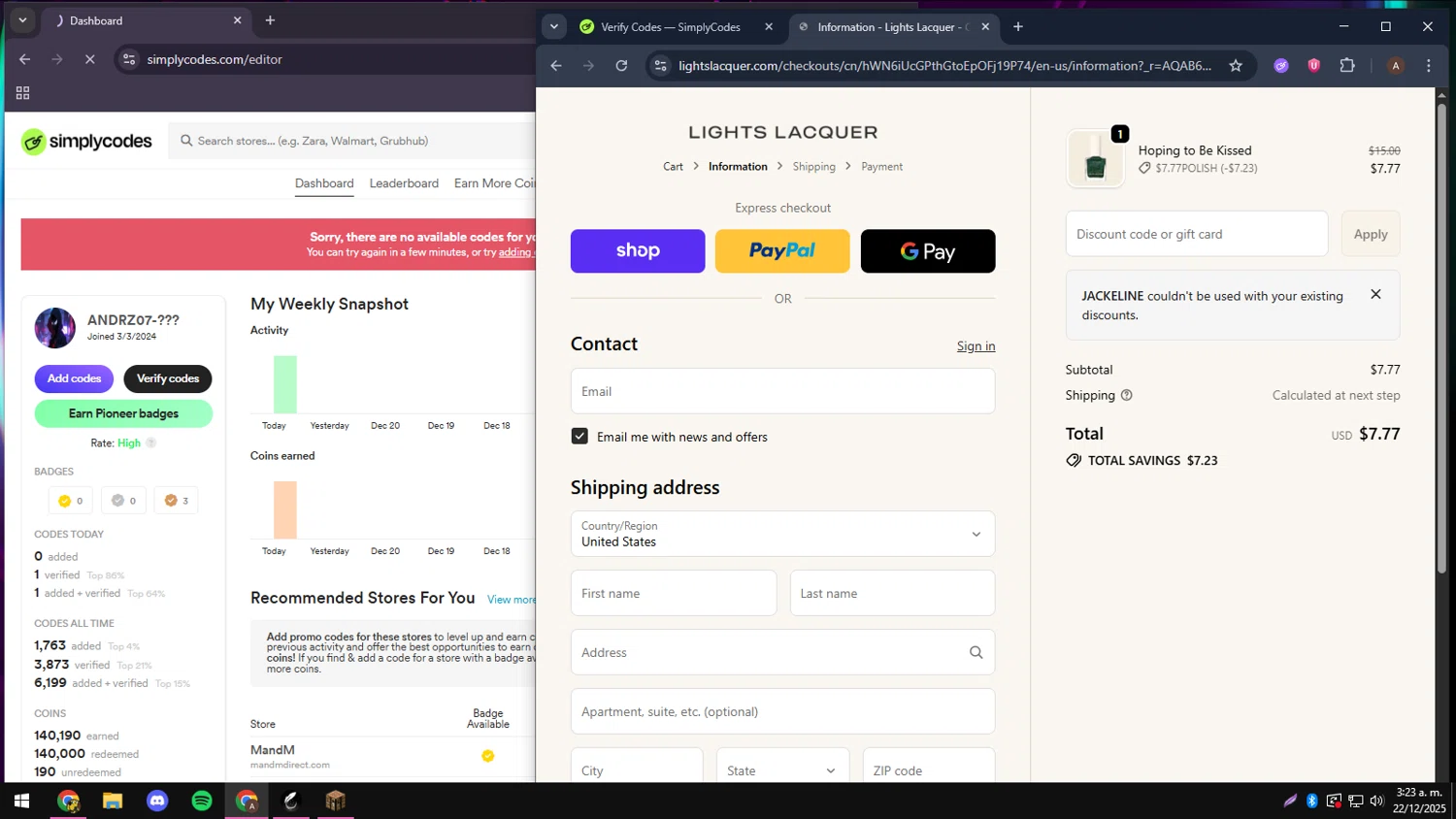This screenshot has width=1456, height=819.
Task: Click the Add codes button
Action: [74, 378]
